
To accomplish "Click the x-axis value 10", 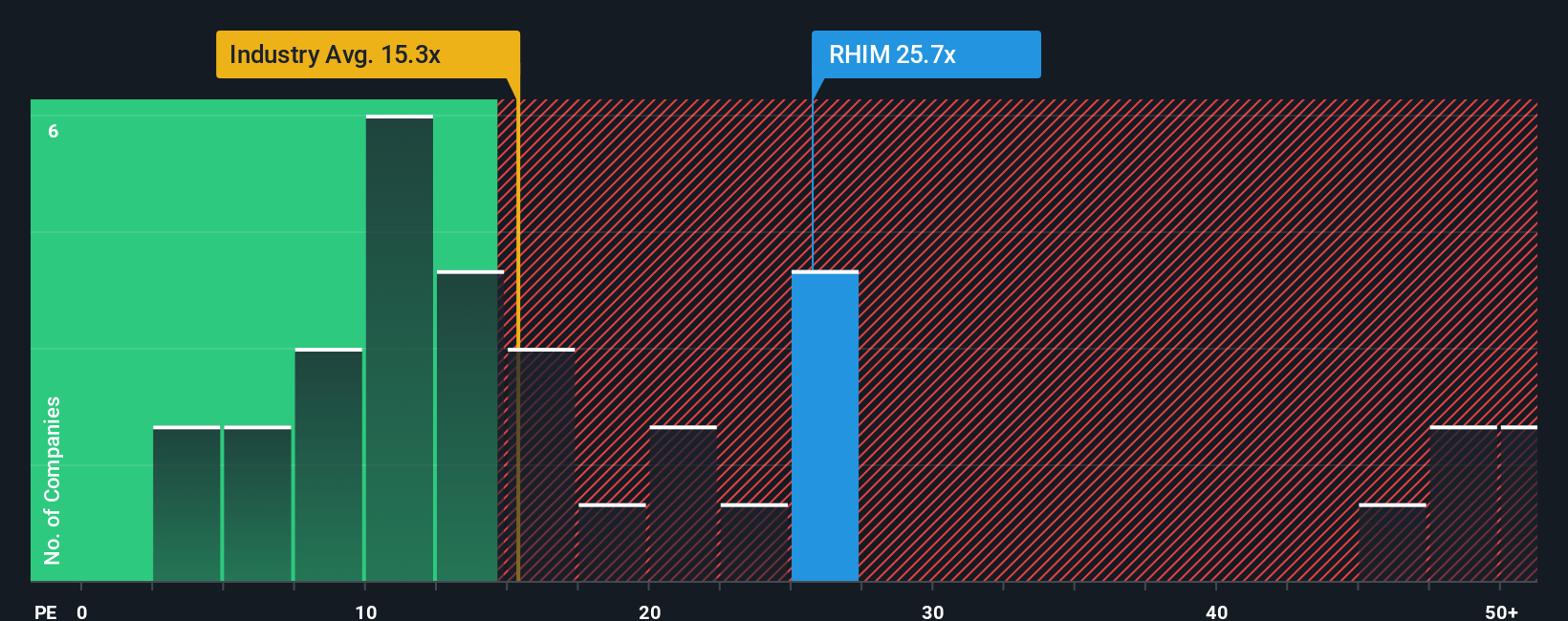I will (x=365, y=611).
